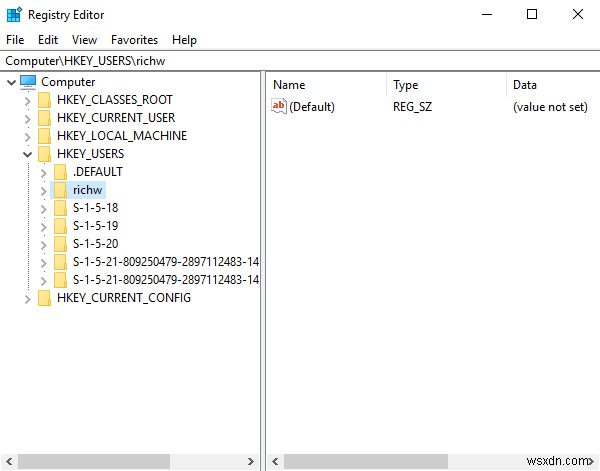The image size is (600, 471).
Task: Click the tree pane left scroll arrow
Action: click(x=9, y=461)
